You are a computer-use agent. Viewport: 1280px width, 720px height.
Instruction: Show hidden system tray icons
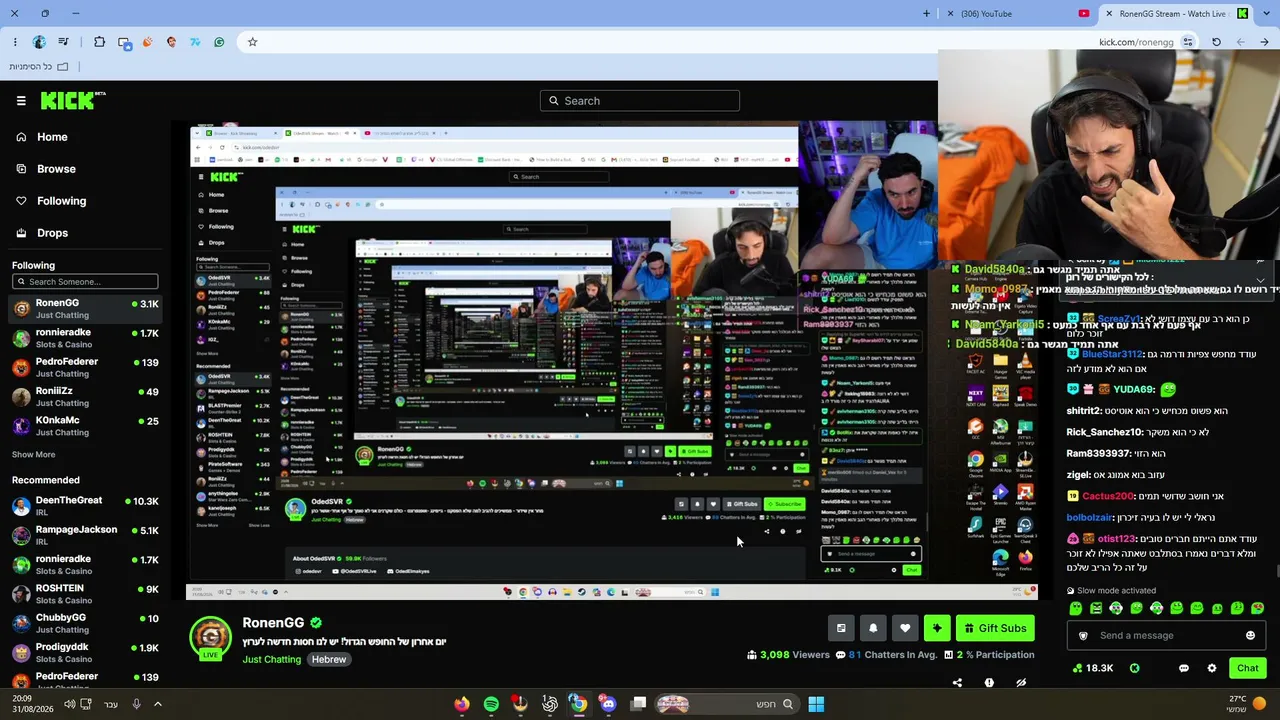(x=157, y=704)
